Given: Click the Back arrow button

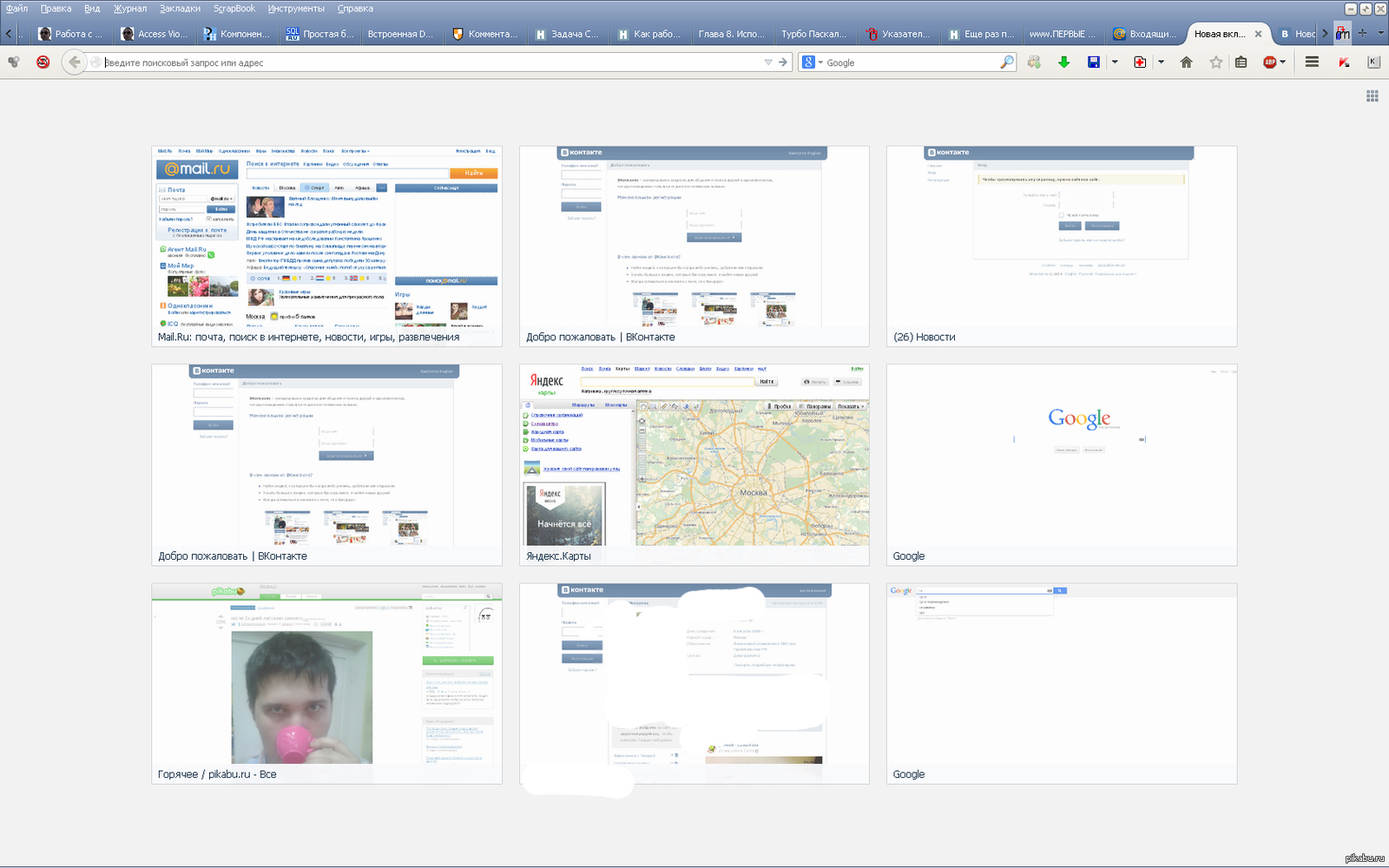Looking at the screenshot, I should coord(74,62).
